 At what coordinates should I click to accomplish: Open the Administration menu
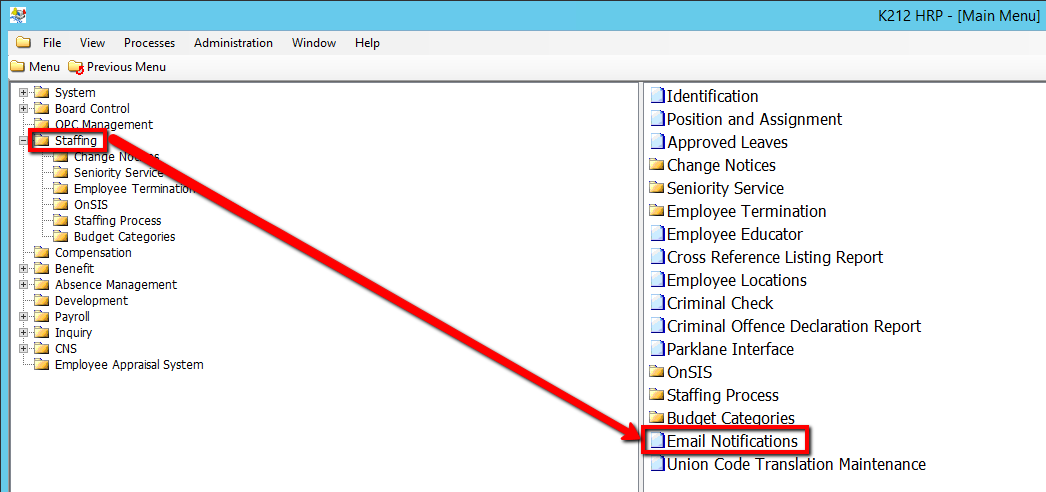(x=233, y=43)
